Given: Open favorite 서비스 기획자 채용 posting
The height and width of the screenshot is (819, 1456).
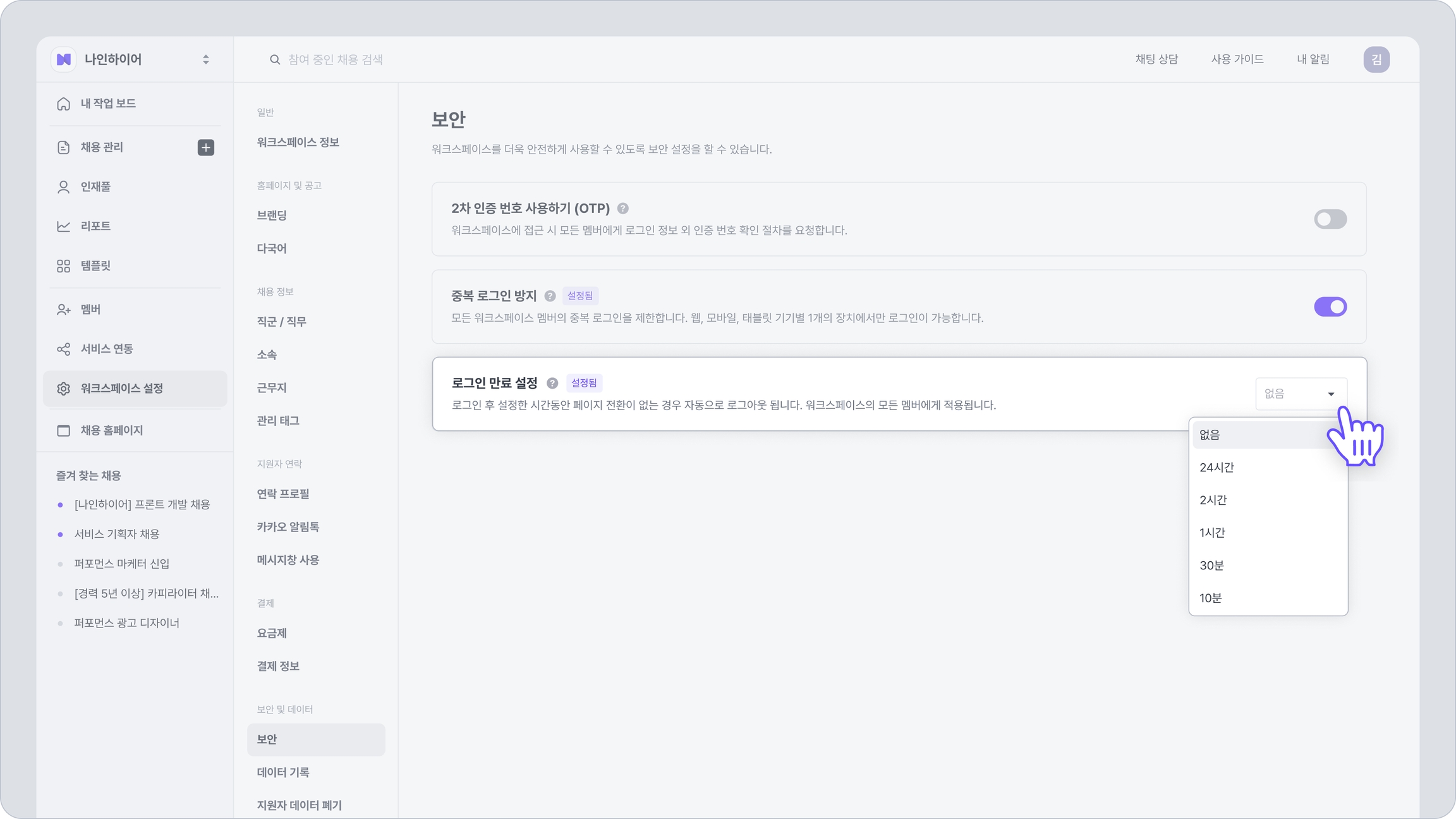Looking at the screenshot, I should (117, 534).
